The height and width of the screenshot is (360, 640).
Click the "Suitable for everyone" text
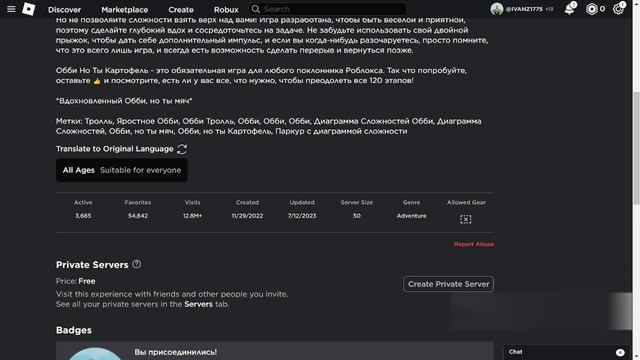pos(140,170)
